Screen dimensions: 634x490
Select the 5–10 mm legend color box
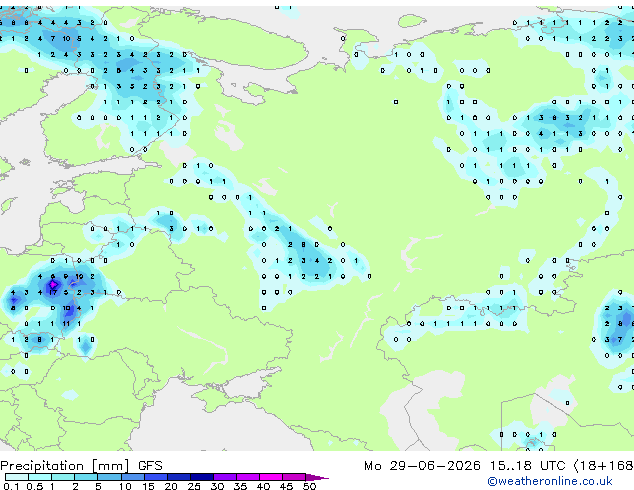pyautogui.click(x=109, y=477)
